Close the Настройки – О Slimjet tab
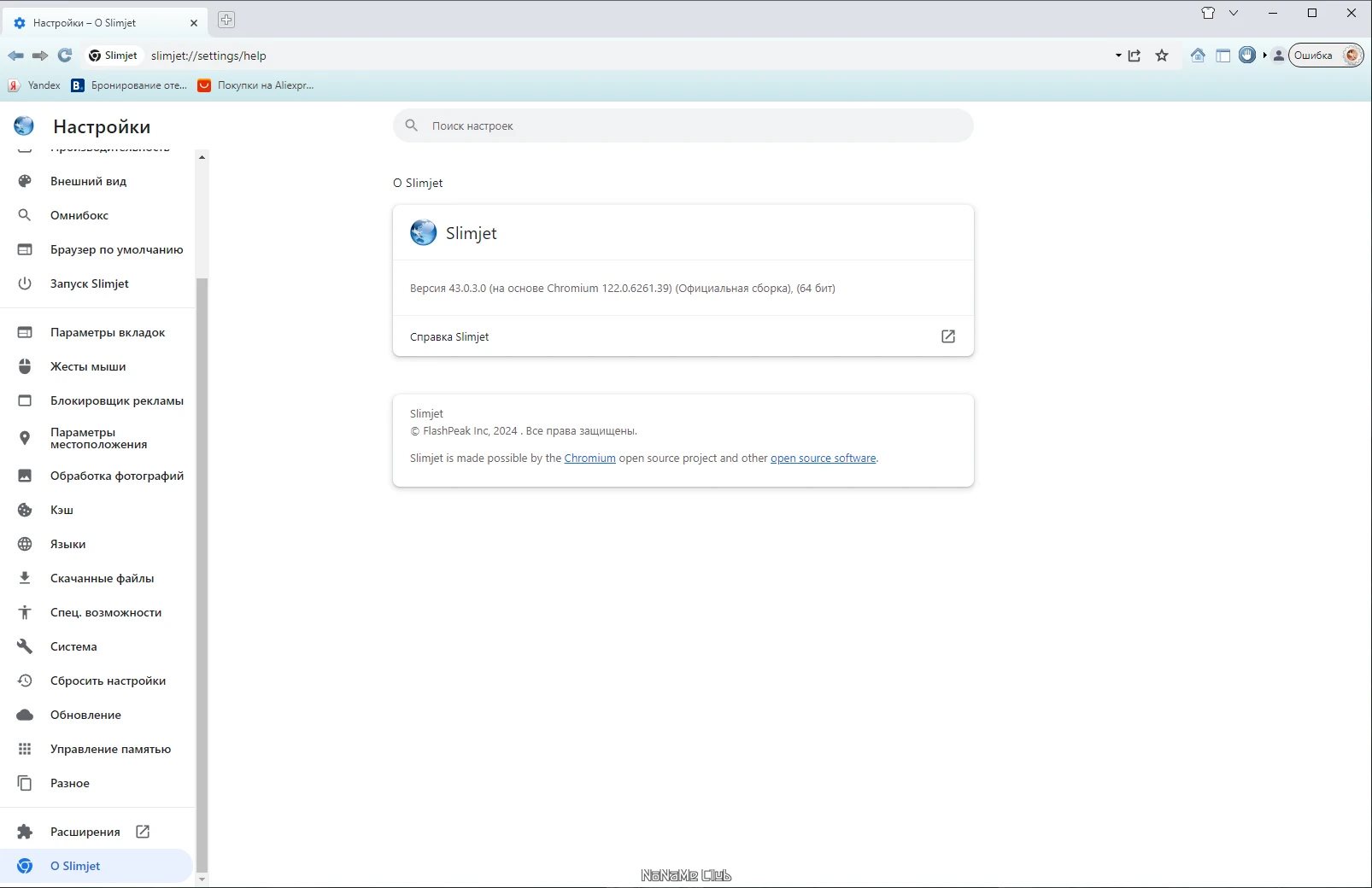The height and width of the screenshot is (888, 1372). pyautogui.click(x=194, y=23)
